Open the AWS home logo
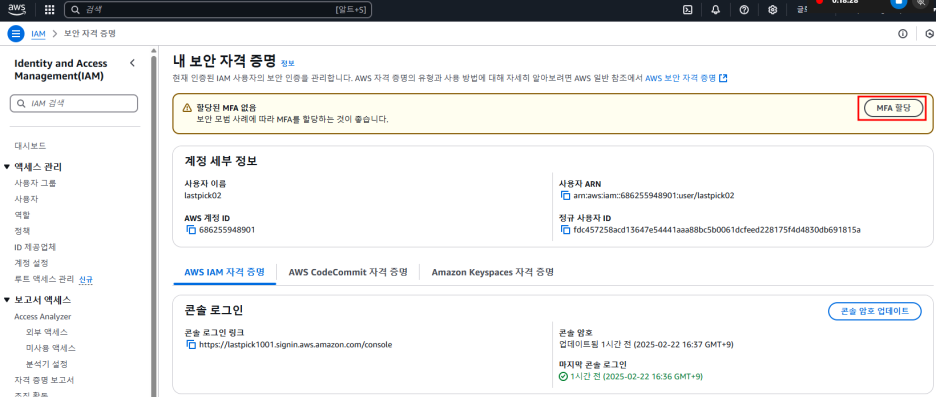Image resolution: width=936 pixels, height=397 pixels. coord(17,9)
